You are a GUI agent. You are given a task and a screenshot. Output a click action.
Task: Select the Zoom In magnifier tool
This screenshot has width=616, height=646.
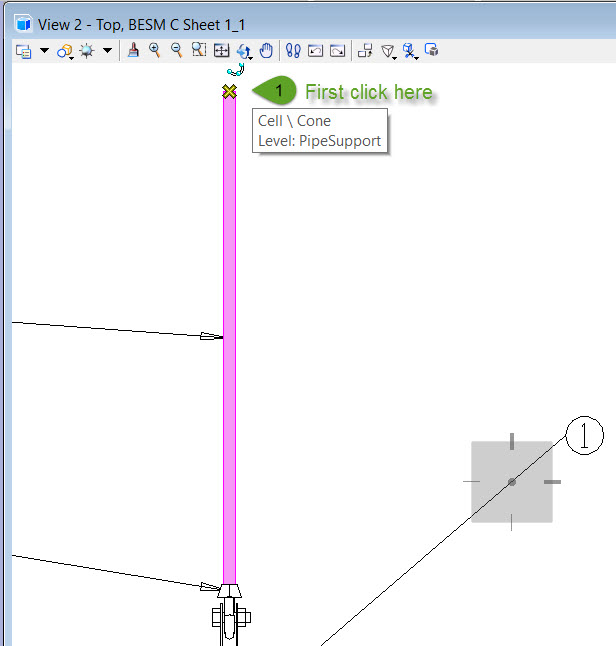coord(155,50)
